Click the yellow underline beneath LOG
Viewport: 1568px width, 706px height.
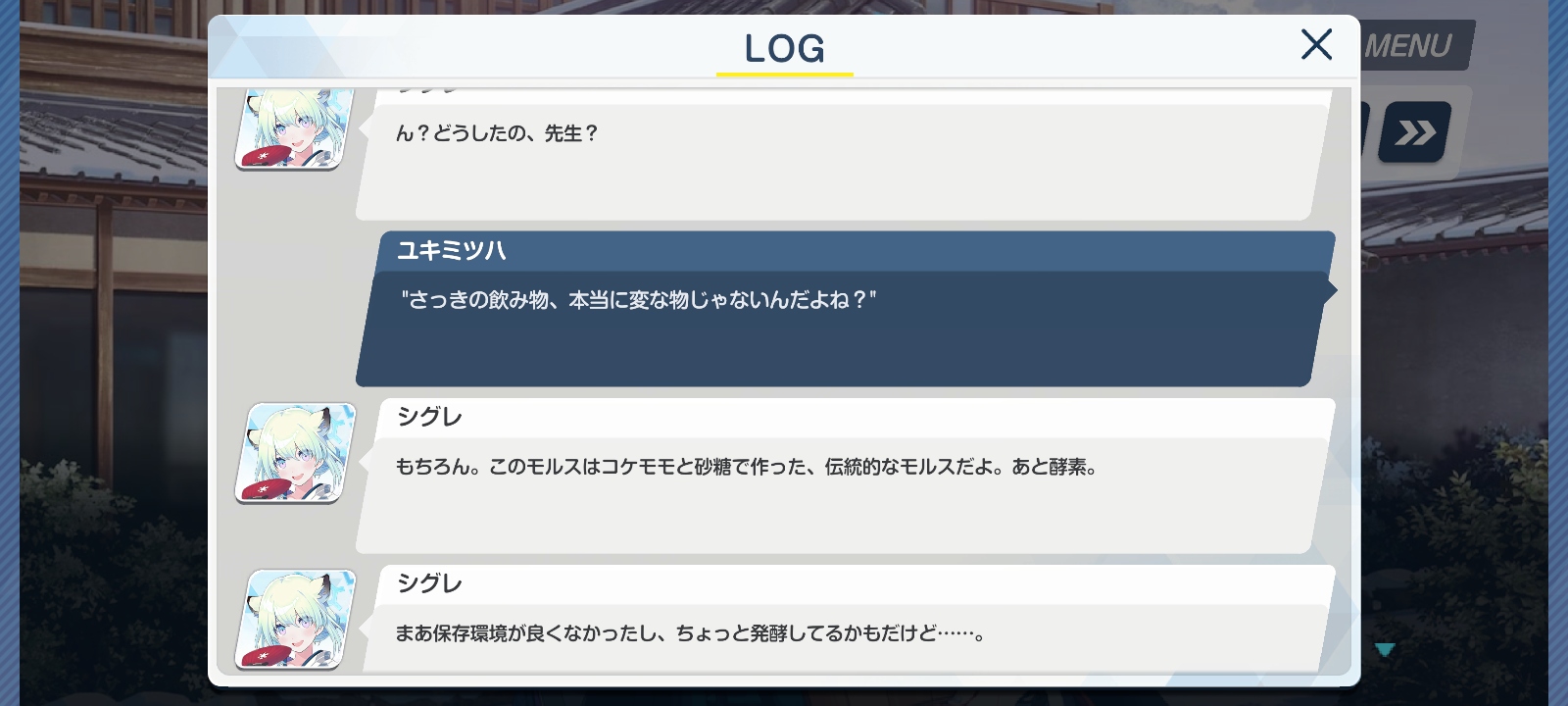[x=785, y=74]
